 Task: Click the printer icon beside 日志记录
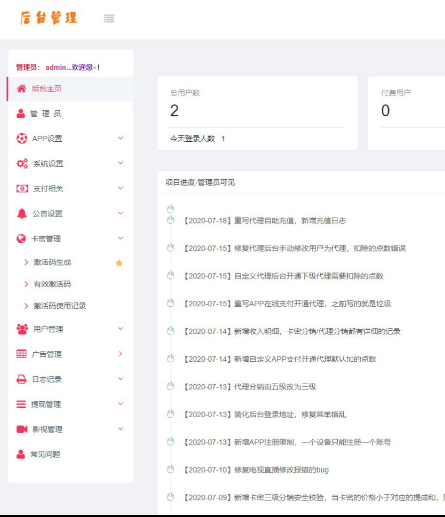point(22,379)
